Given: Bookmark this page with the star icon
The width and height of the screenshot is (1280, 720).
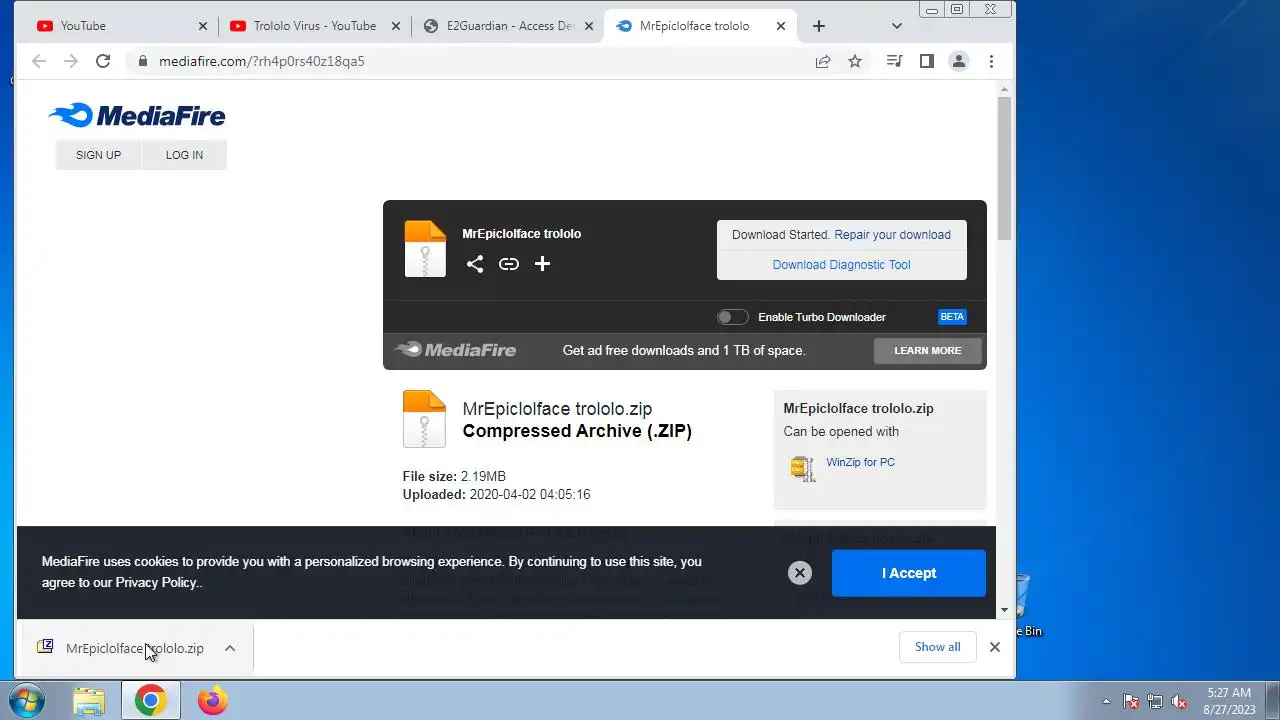Looking at the screenshot, I should coord(855,61).
